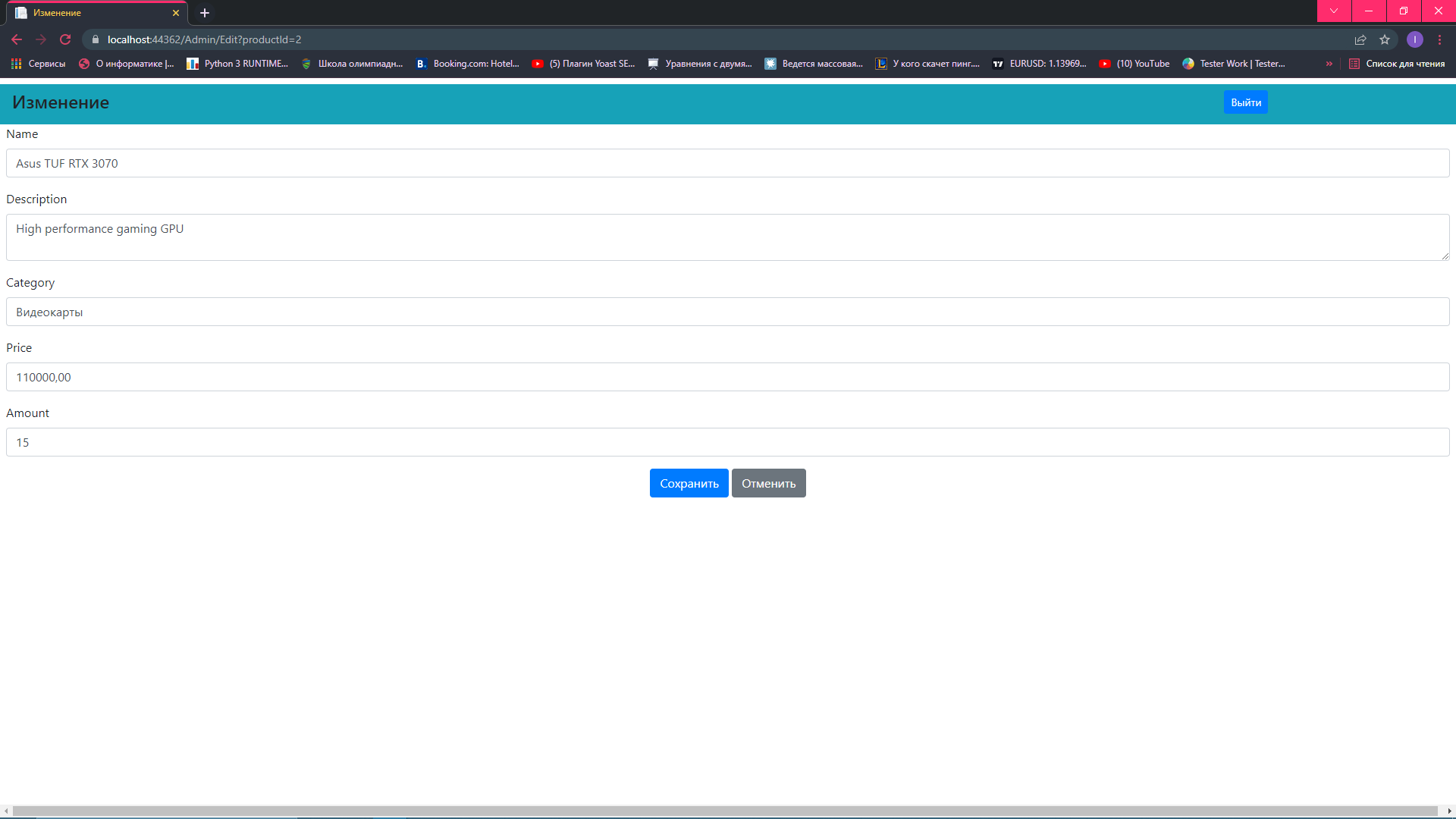Click the share icon in the address bar
The width and height of the screenshot is (1456, 819).
(1360, 39)
